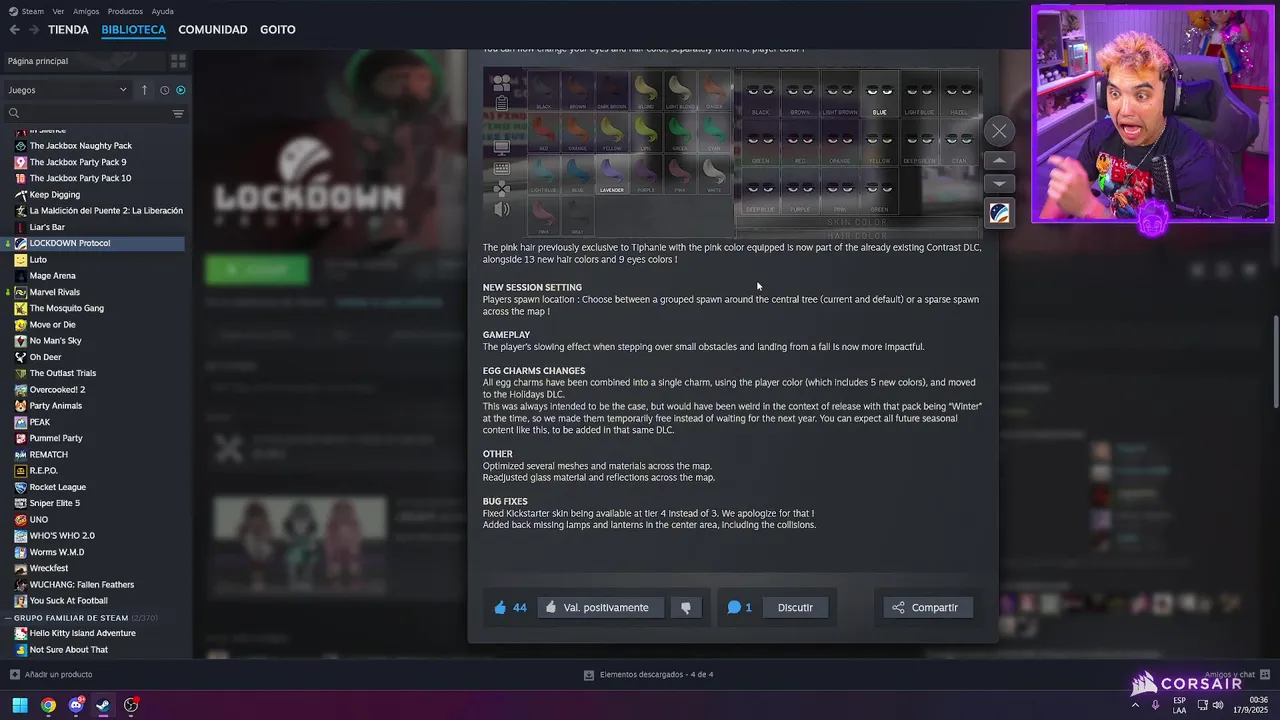Click the Rocket League game icon
Image resolution: width=1280 pixels, height=720 pixels.
coord(21,487)
